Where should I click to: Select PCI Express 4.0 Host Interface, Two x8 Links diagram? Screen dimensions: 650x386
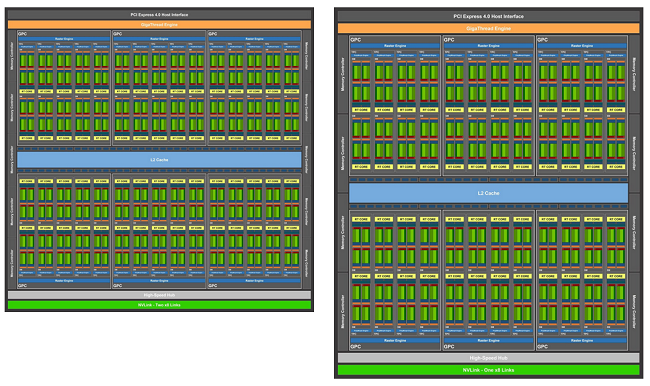159,15
